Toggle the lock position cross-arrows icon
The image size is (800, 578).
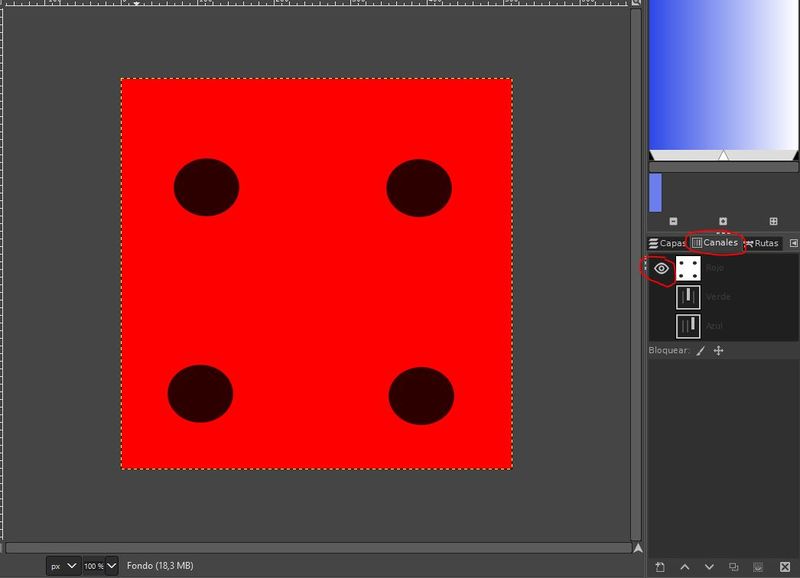point(718,350)
